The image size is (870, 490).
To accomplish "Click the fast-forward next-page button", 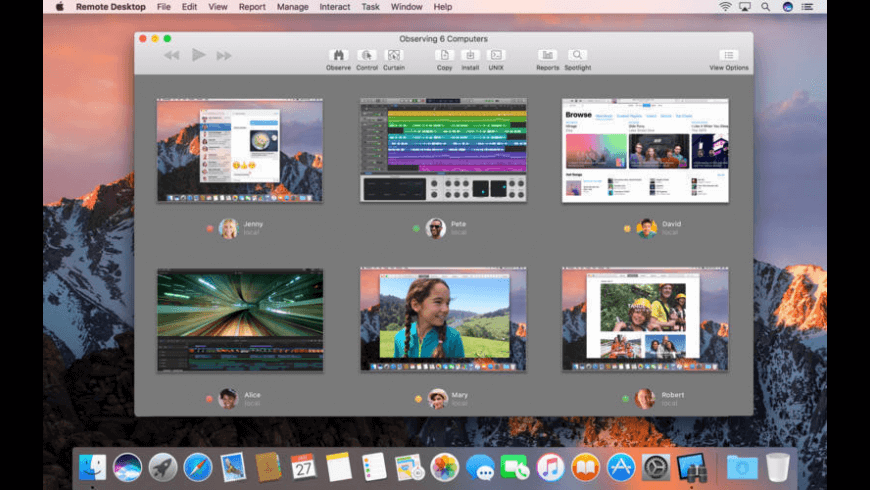I will click(x=224, y=55).
